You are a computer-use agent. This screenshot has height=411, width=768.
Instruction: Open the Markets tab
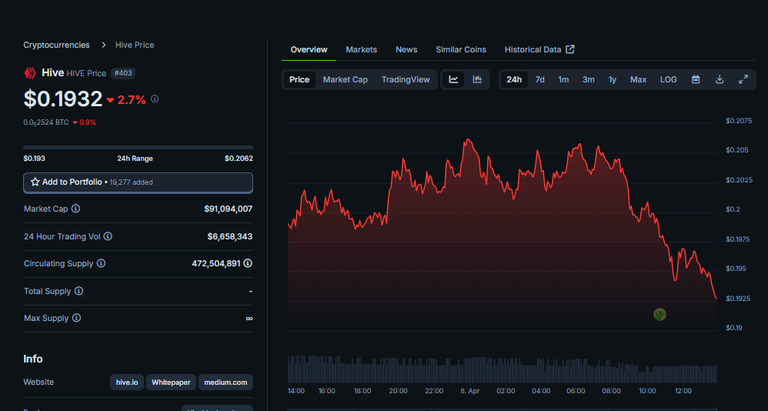click(361, 49)
